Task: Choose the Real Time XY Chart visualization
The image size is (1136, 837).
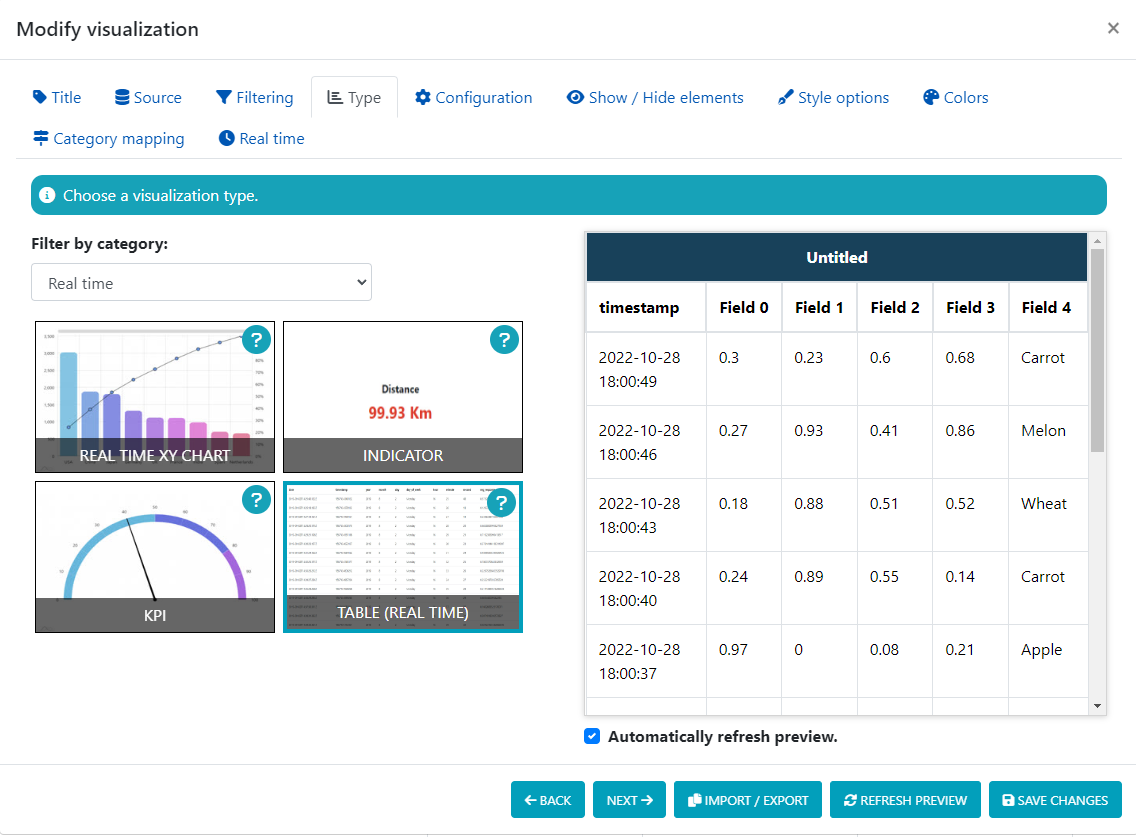Action: coord(155,397)
